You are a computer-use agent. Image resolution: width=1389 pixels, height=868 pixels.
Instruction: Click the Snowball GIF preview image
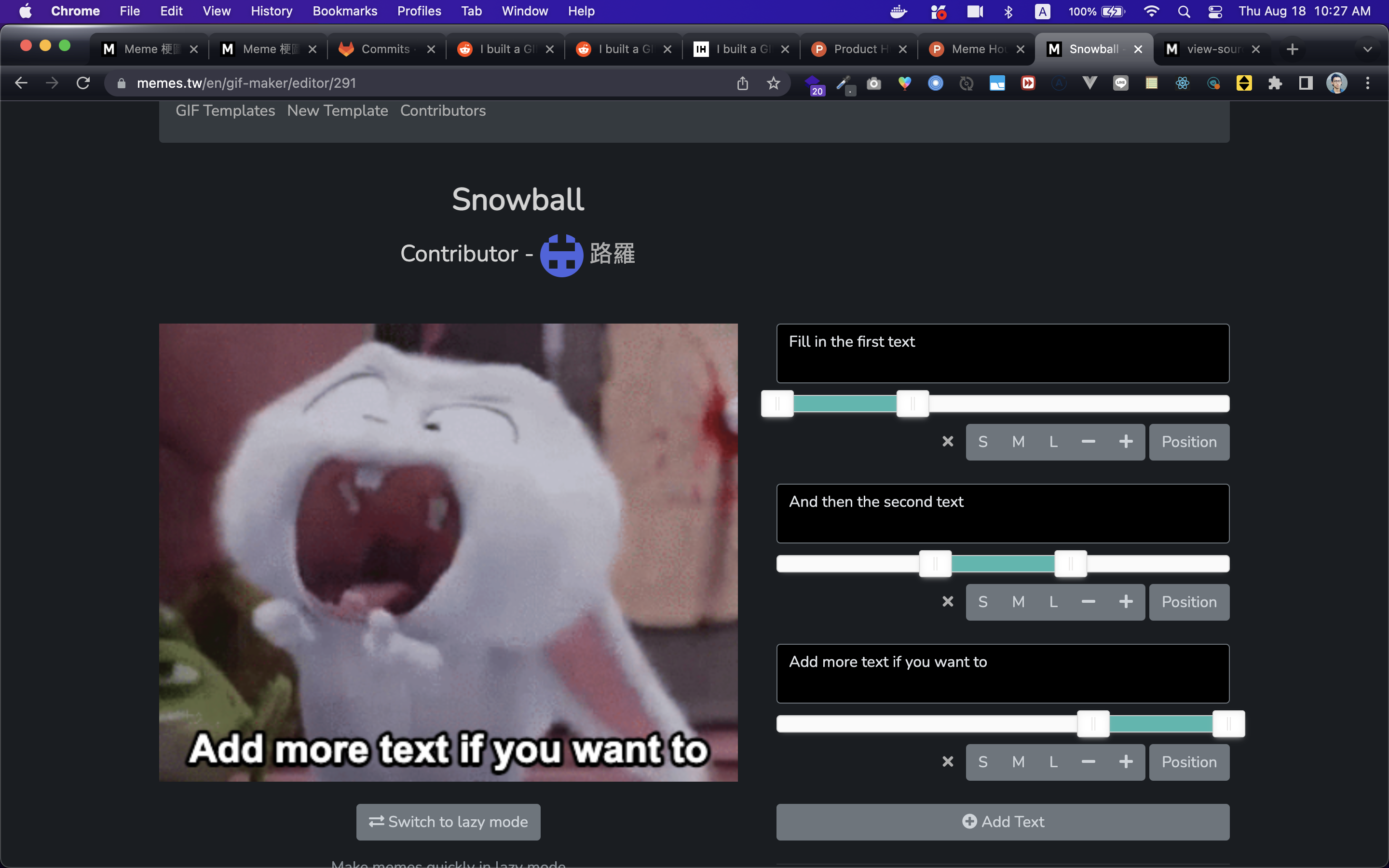448,552
